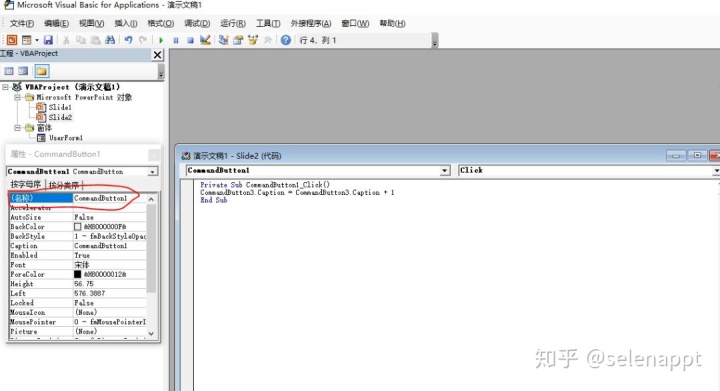Click the BackColor white color swatch

(x=78, y=227)
